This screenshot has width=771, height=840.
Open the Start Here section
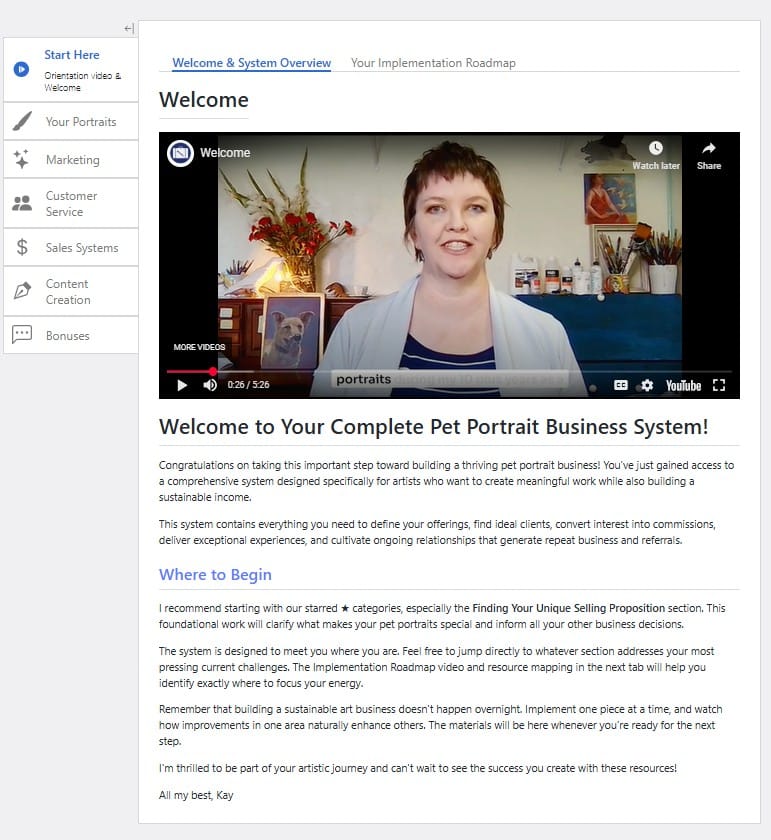tap(71, 70)
